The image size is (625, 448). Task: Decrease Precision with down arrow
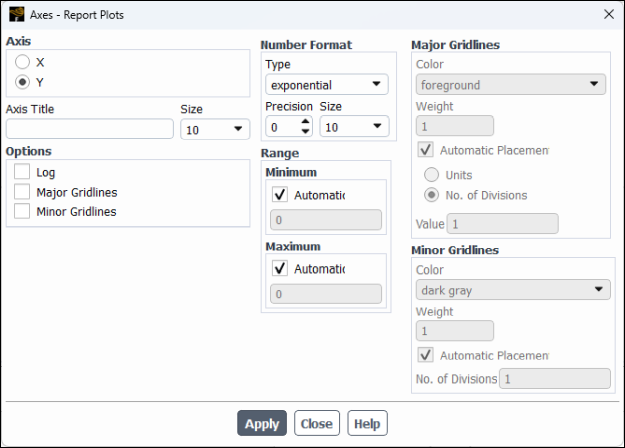pos(305,132)
